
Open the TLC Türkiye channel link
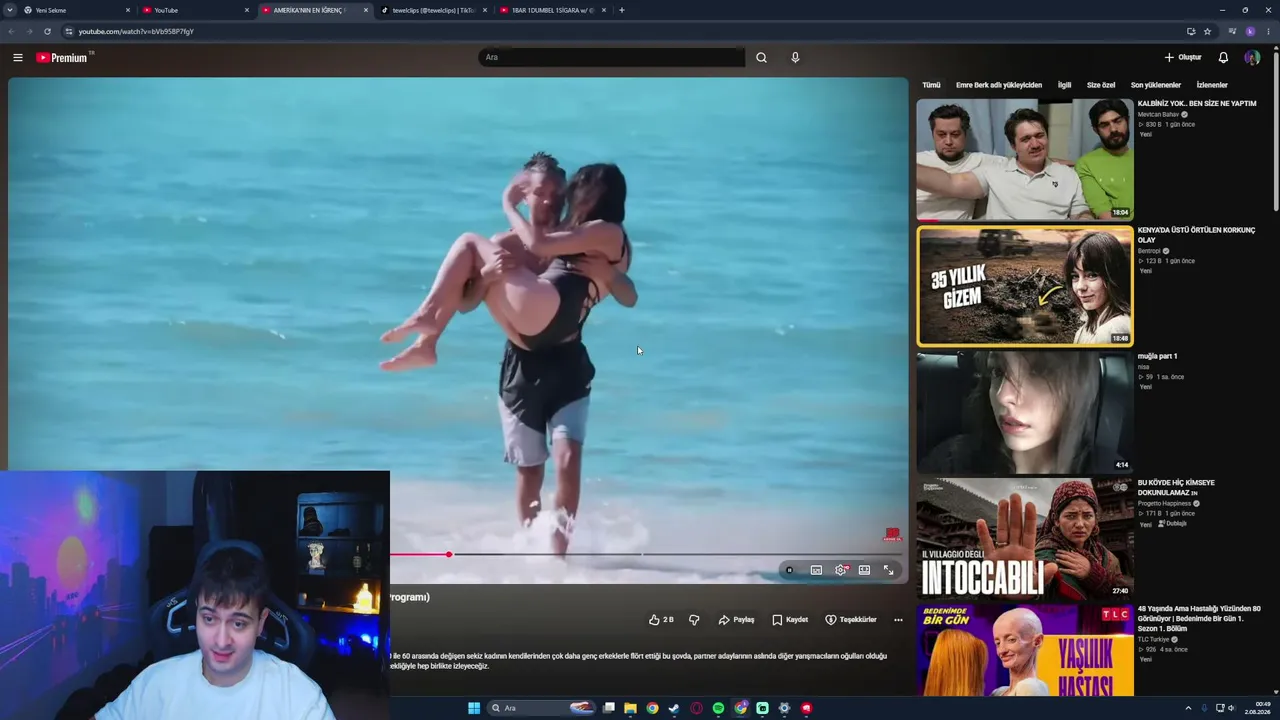pyautogui.click(x=1154, y=640)
